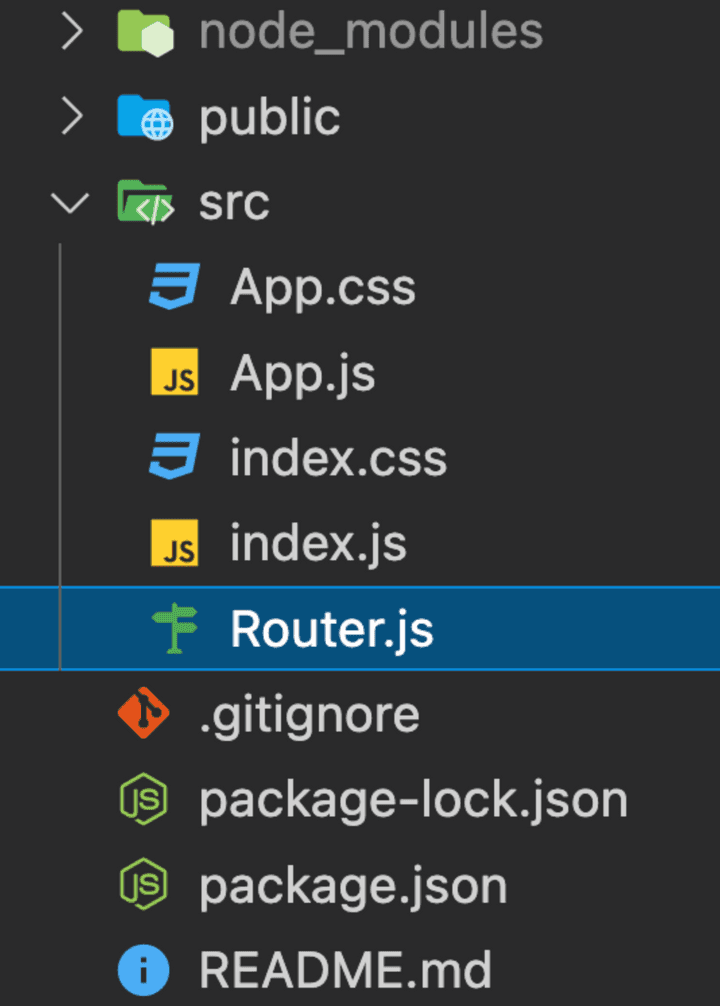Open the App.js file
Image resolution: width=720 pixels, height=1006 pixels.
tap(302, 374)
